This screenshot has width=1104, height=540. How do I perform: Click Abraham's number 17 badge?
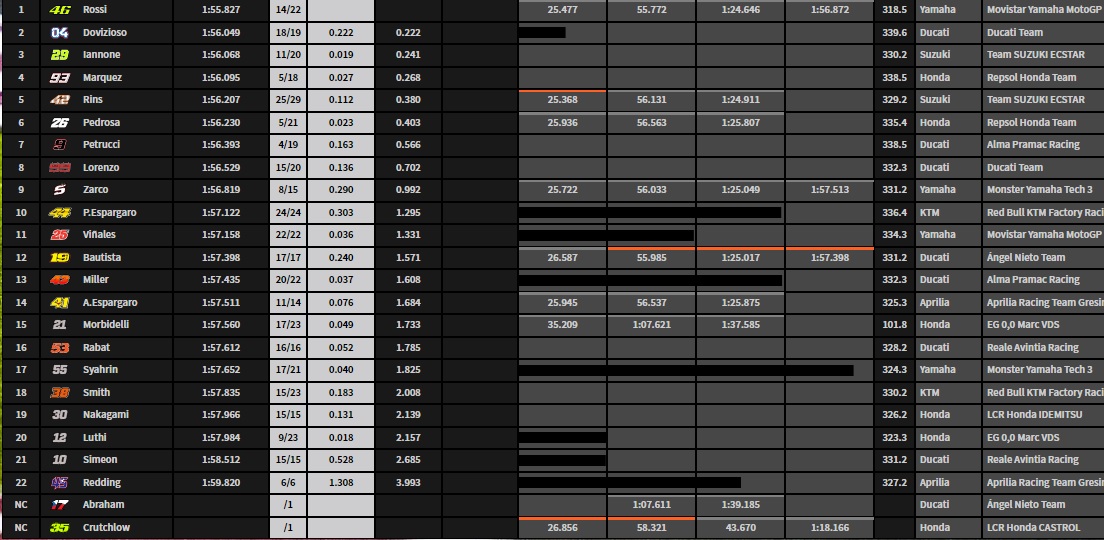[59, 504]
